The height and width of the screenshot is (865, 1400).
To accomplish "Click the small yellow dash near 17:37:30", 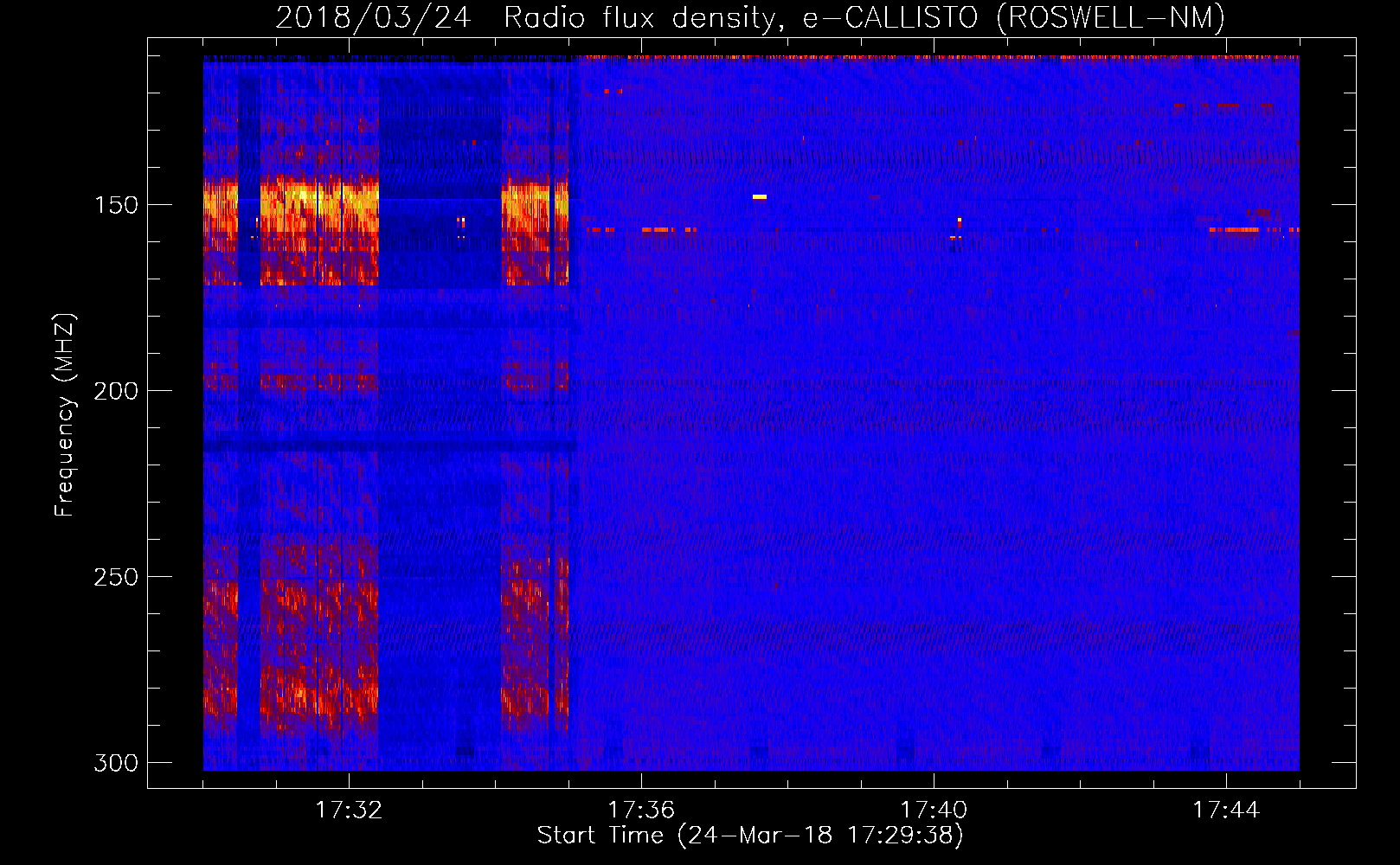I will pyautogui.click(x=760, y=197).
